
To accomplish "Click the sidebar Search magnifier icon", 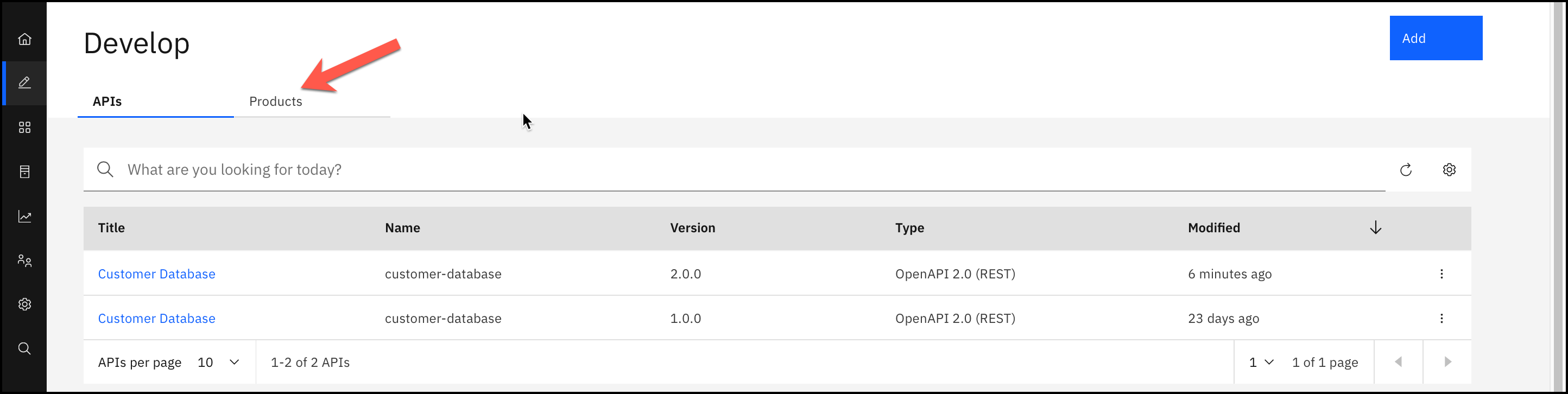I will coord(24,348).
